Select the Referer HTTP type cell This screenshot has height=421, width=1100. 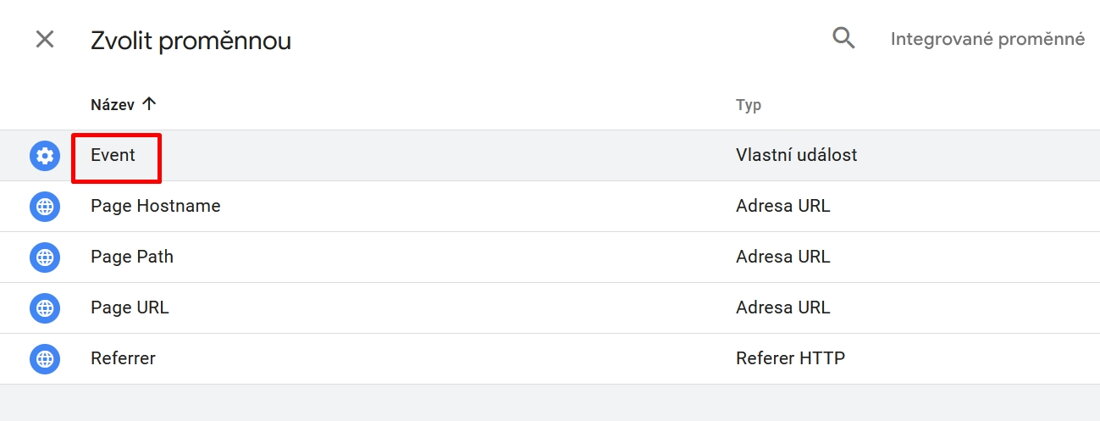(791, 359)
